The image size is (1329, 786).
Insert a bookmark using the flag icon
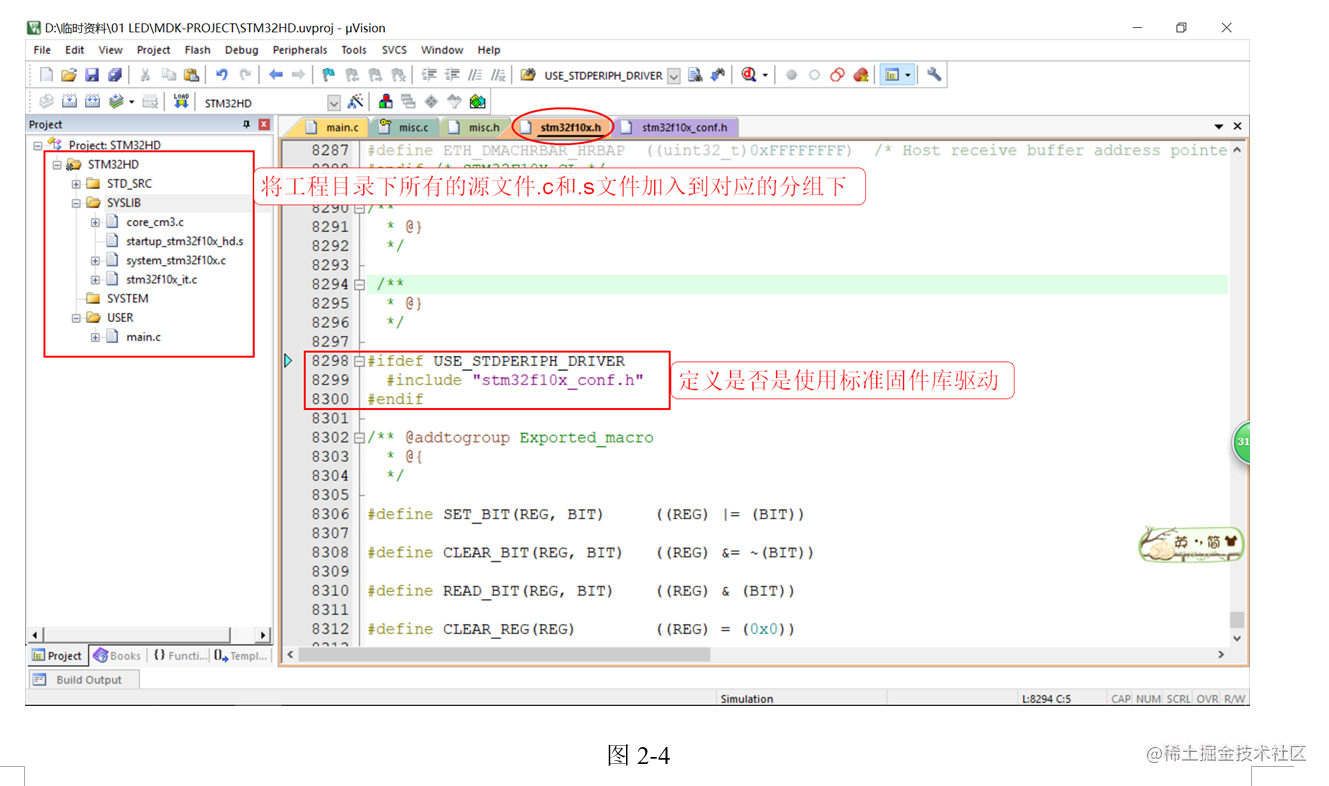click(328, 75)
